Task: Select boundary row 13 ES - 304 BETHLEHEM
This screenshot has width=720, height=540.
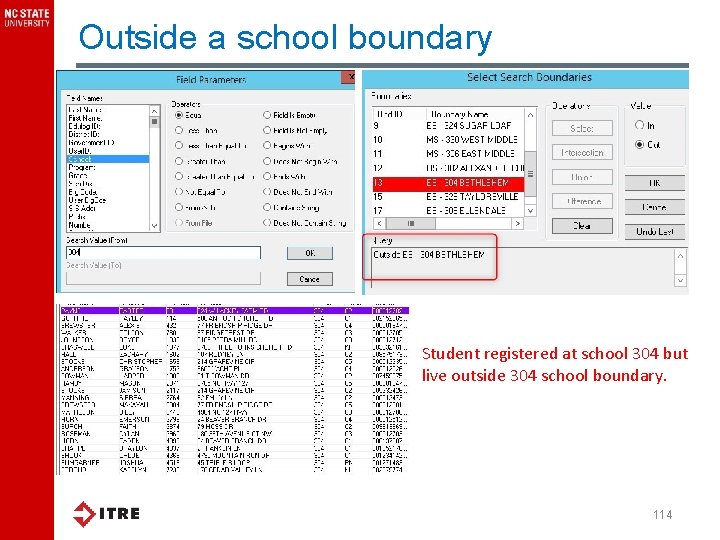Action: point(448,183)
